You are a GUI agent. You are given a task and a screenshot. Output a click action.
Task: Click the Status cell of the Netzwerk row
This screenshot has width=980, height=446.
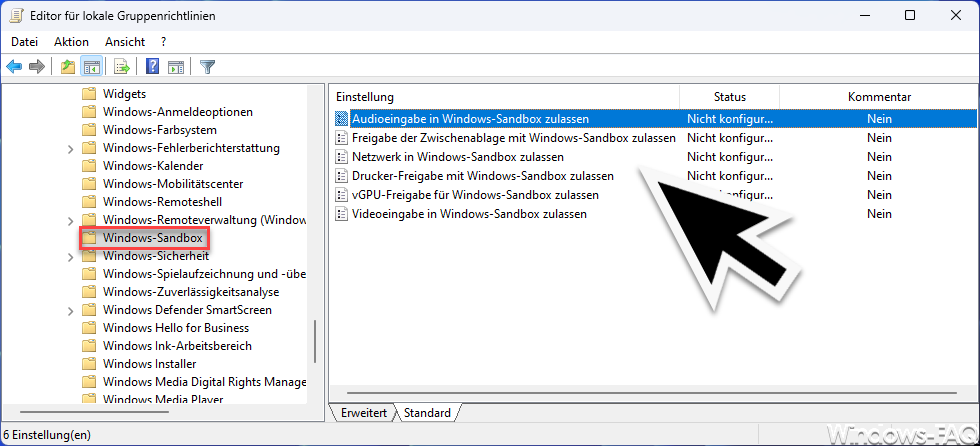(x=730, y=157)
